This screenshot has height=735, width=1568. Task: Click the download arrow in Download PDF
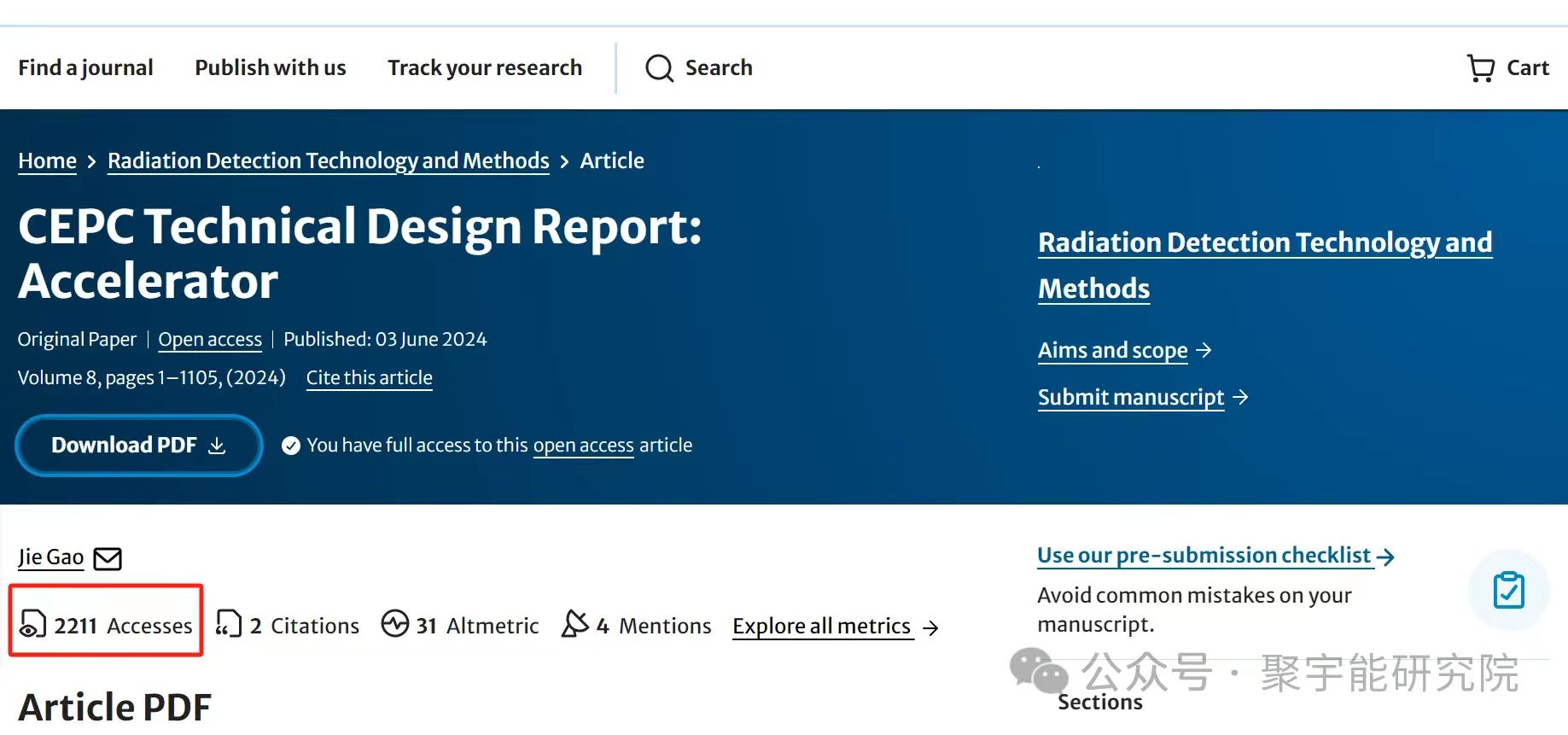[x=218, y=446]
